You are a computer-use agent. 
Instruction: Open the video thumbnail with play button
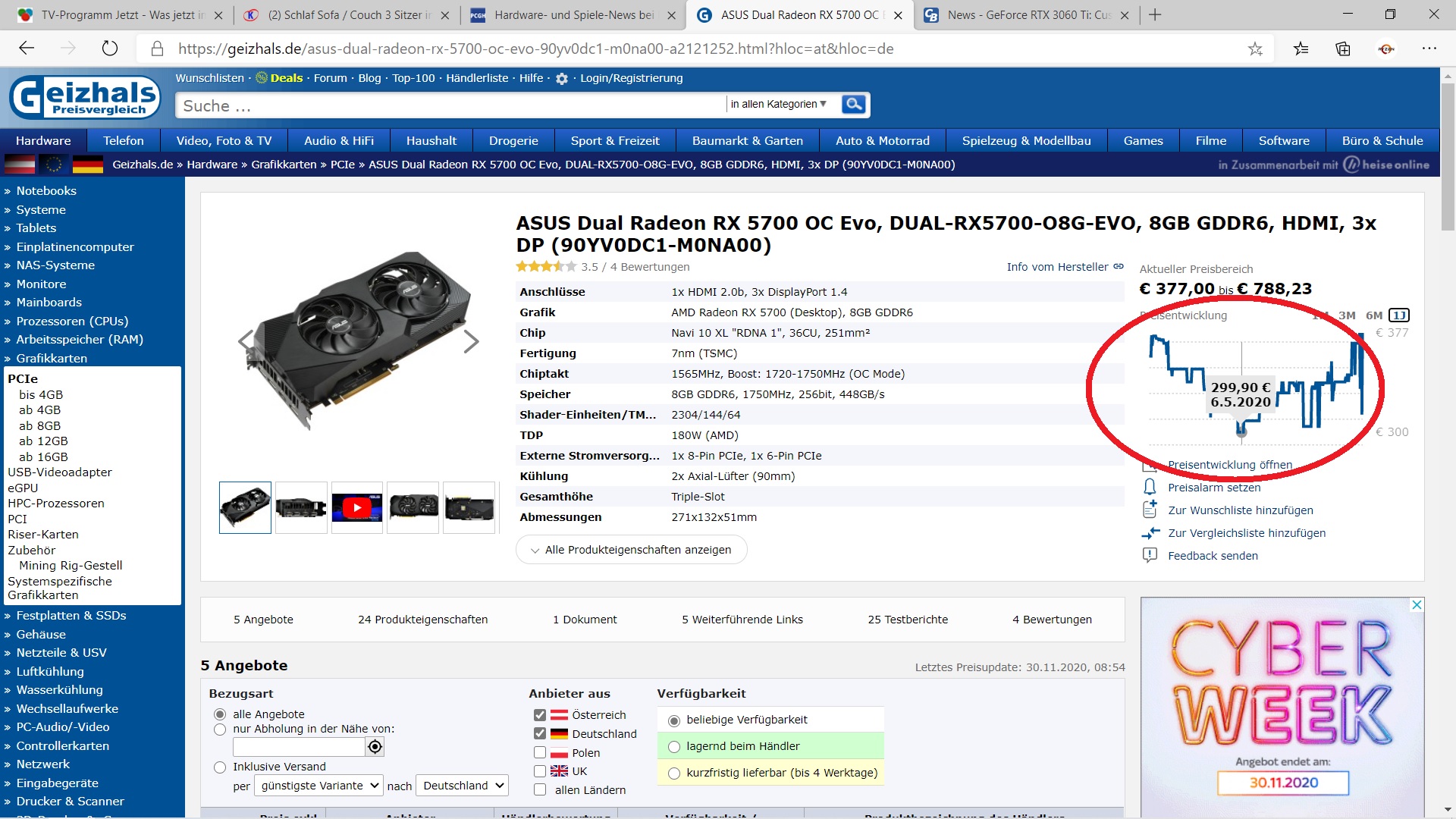click(x=356, y=507)
